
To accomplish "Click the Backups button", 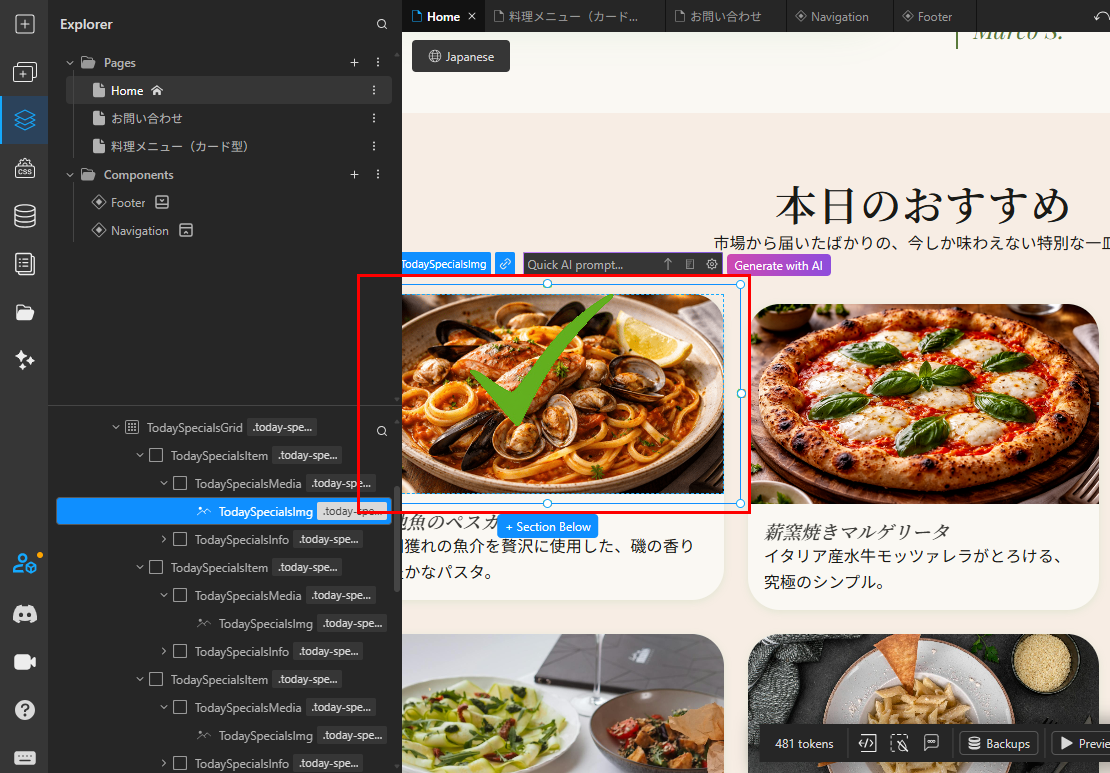I will tap(996, 743).
